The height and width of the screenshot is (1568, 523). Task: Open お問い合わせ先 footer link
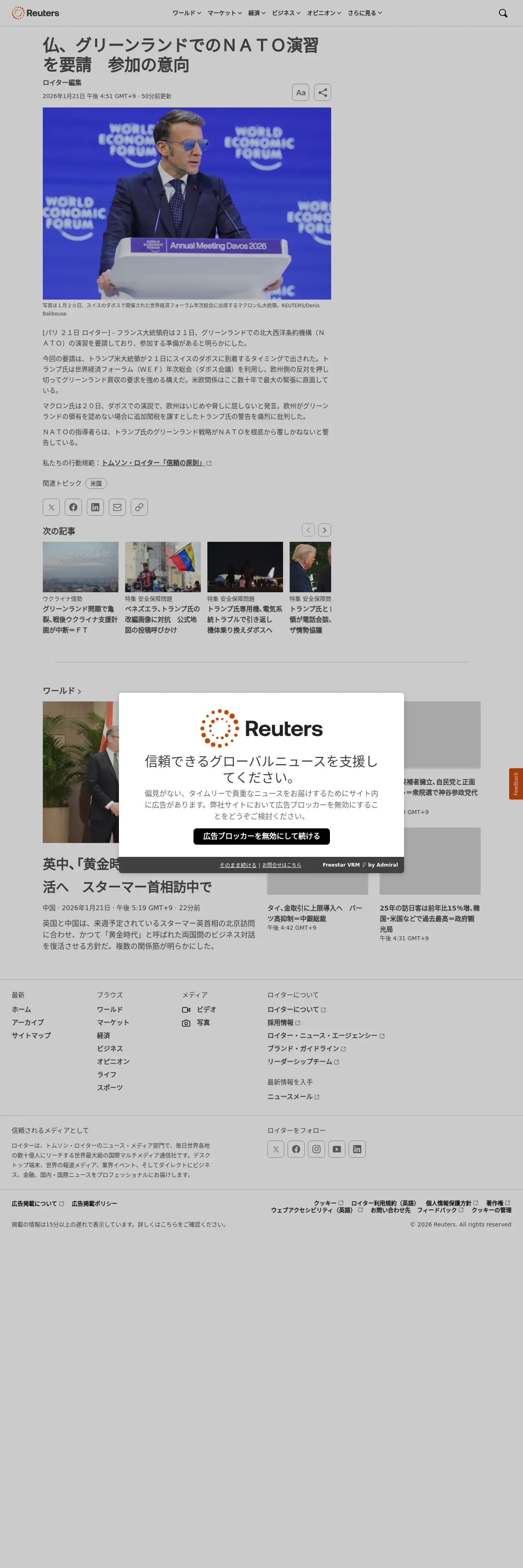[390, 1211]
